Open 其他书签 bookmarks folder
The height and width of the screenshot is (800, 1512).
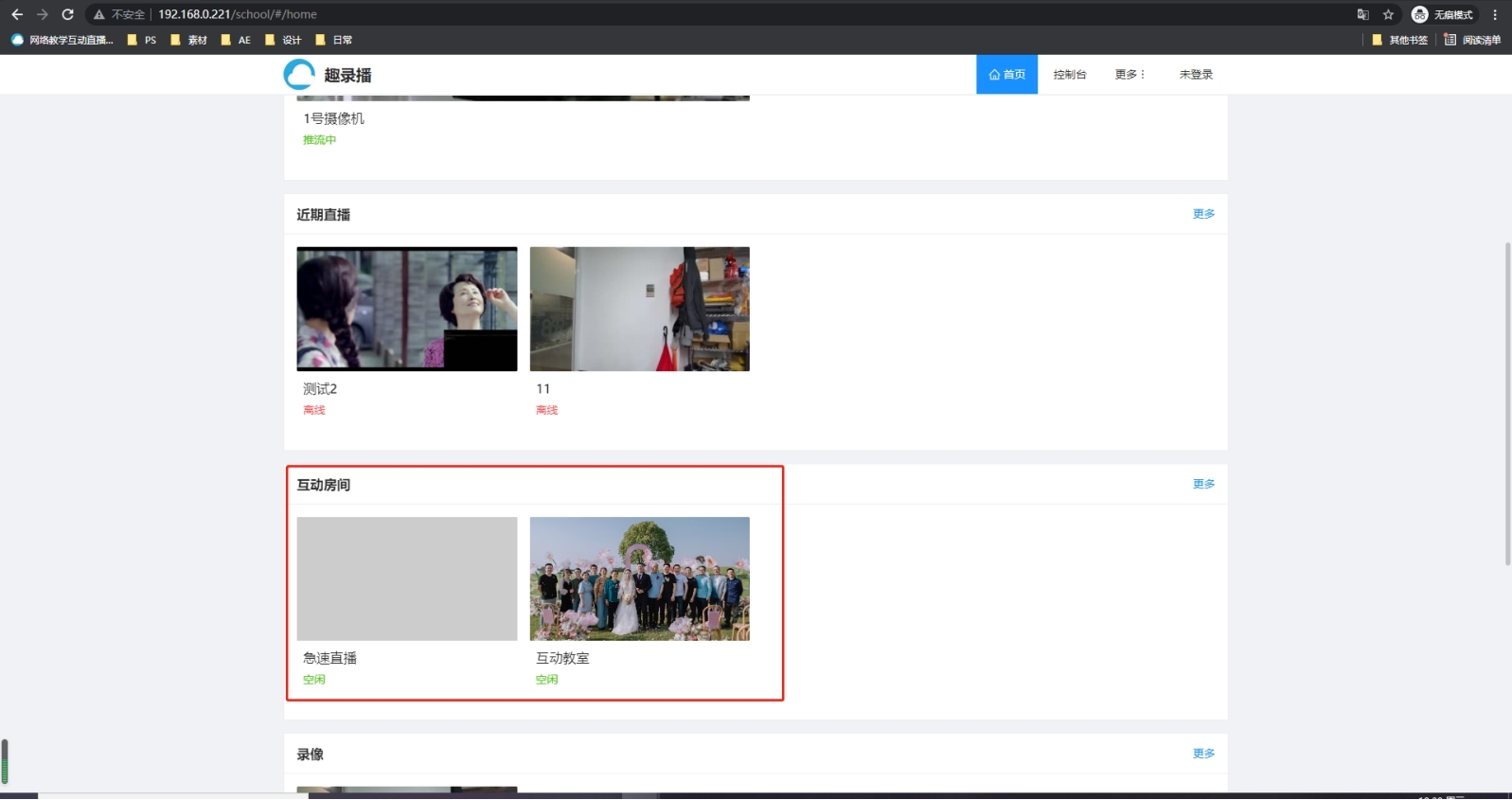[x=1399, y=40]
